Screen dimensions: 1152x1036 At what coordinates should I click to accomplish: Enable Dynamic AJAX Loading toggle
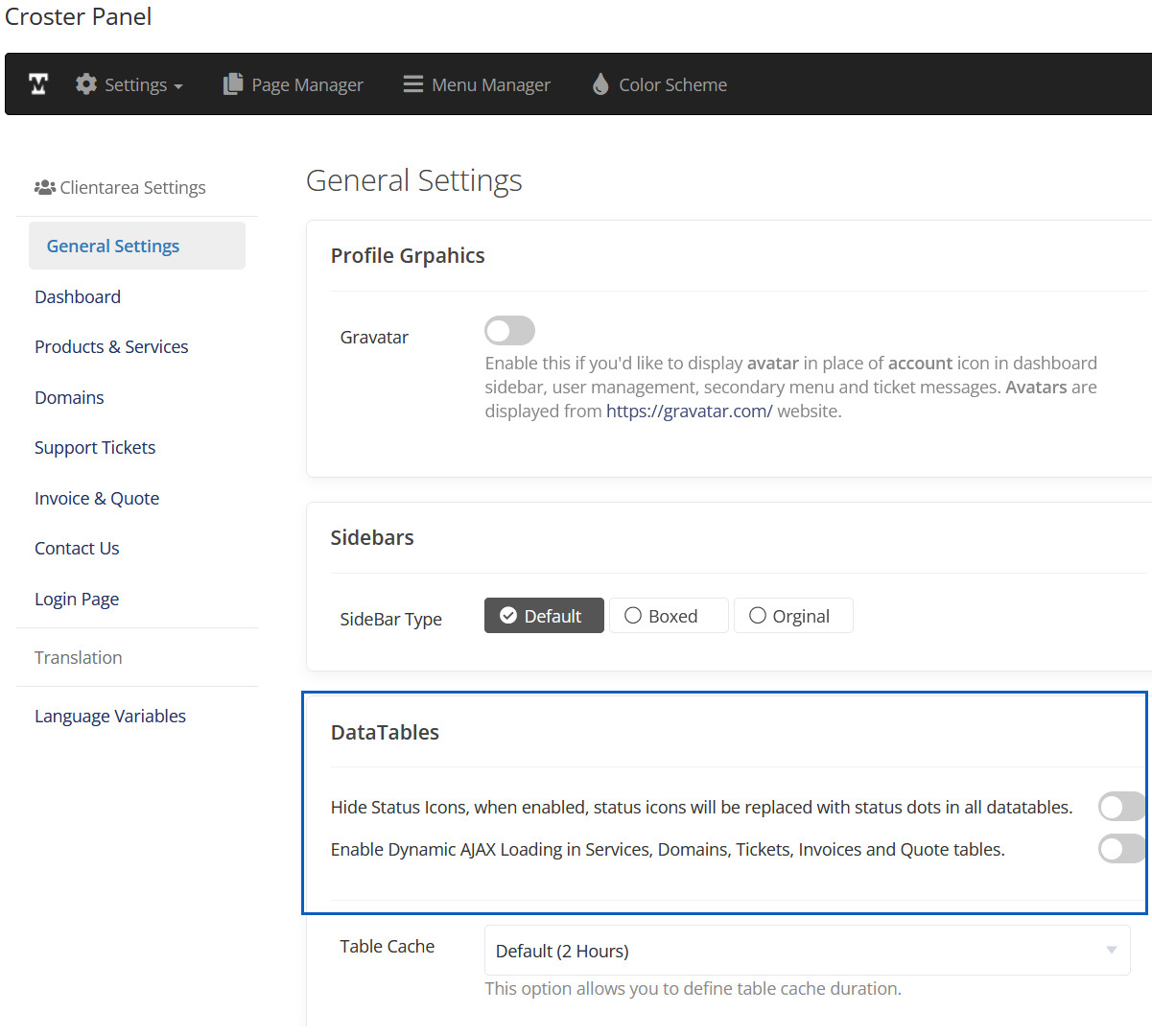[x=1120, y=849]
